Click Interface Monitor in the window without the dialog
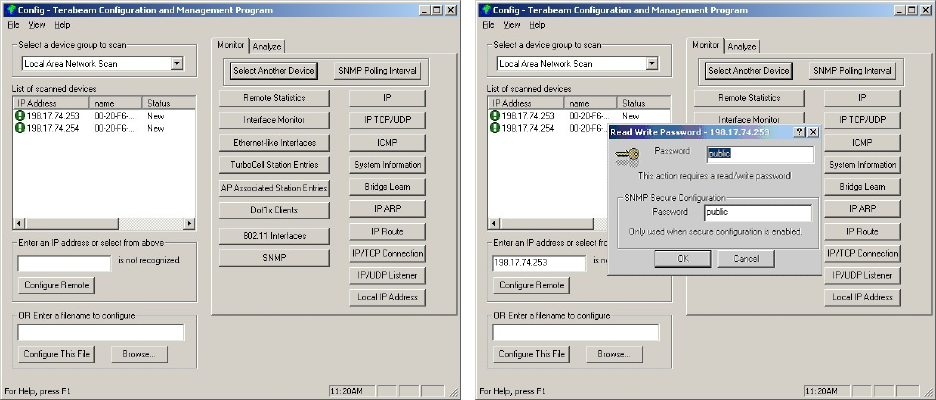This screenshot has height=400, width=936. click(274, 120)
